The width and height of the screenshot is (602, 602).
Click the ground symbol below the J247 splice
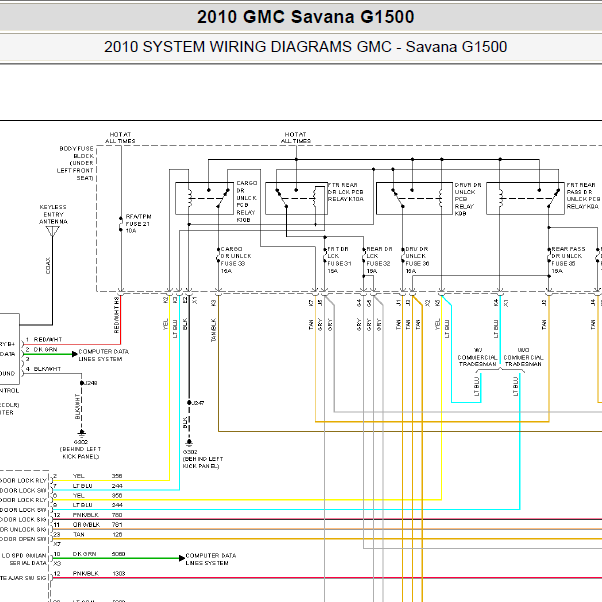[x=189, y=443]
